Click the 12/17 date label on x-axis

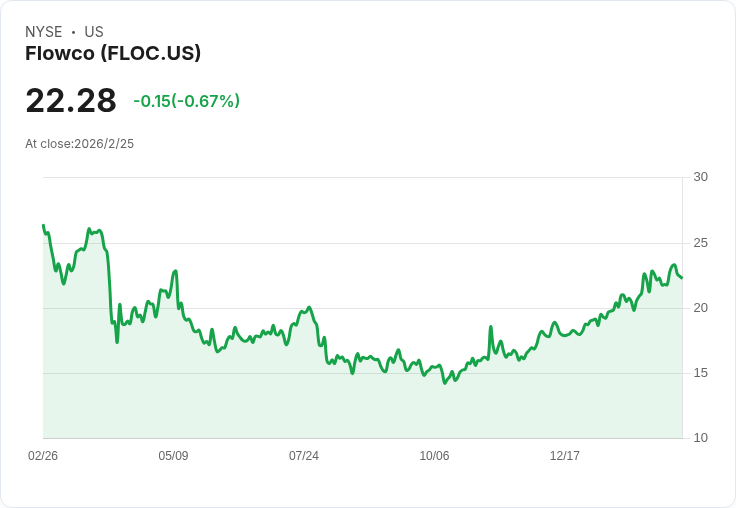pyautogui.click(x=565, y=455)
